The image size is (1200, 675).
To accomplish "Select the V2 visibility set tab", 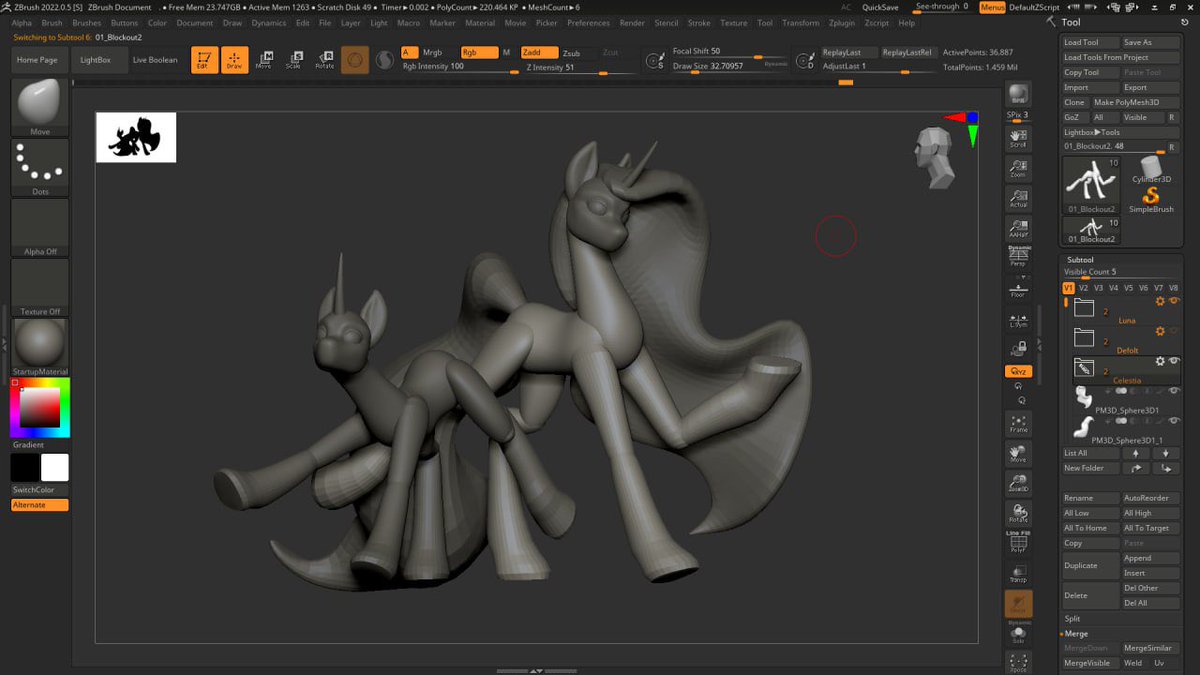I will tap(1083, 288).
